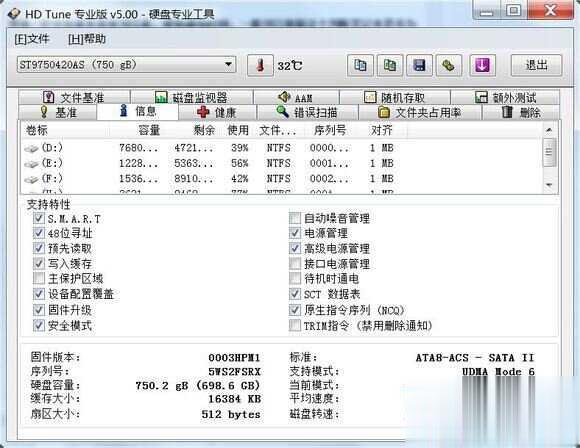Toggle the 自动噪音管理 checkbox

click(x=294, y=218)
